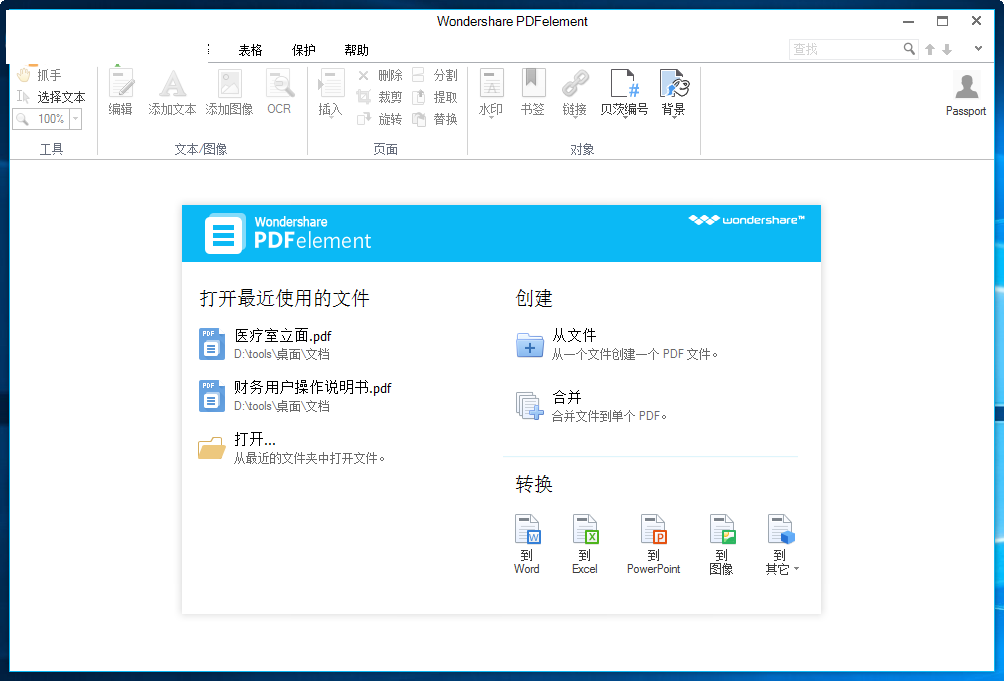Open the Background (背景) tool
The height and width of the screenshot is (681, 1004).
[x=674, y=93]
